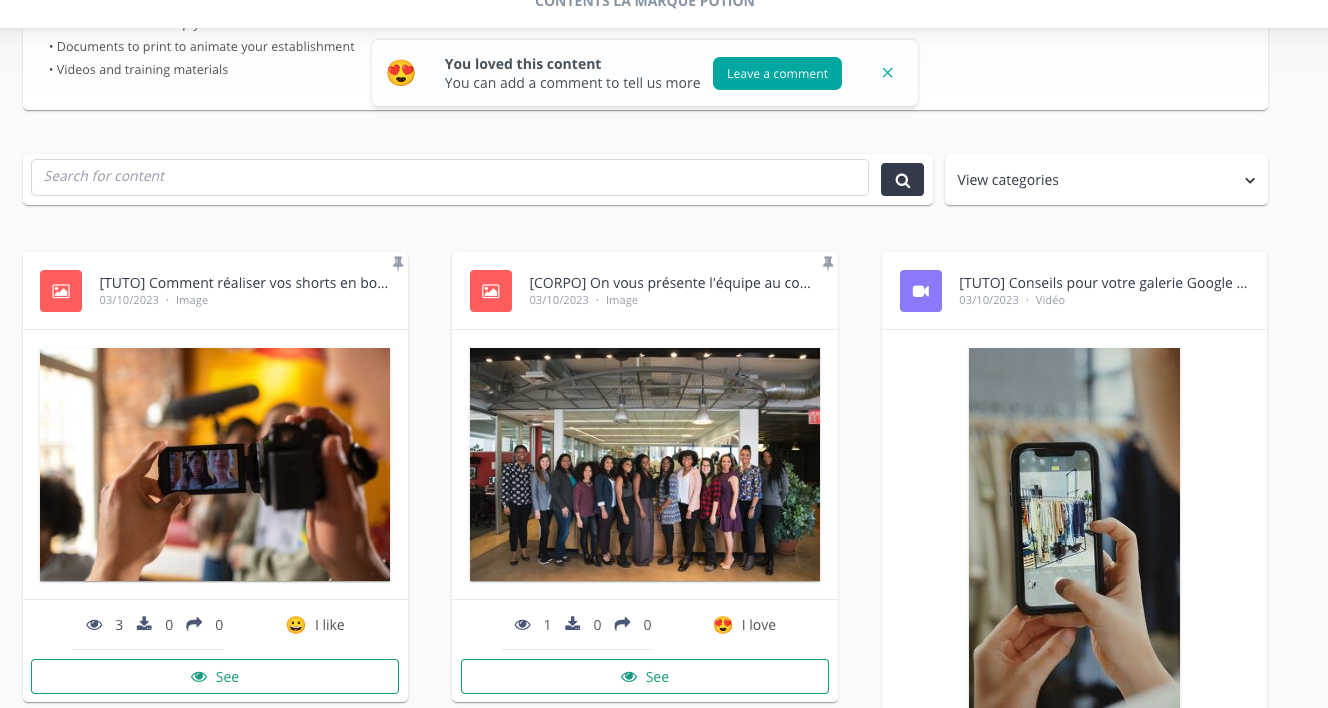Click pin icon on shorts tutorial card
The image size is (1328, 708).
[x=398, y=263]
